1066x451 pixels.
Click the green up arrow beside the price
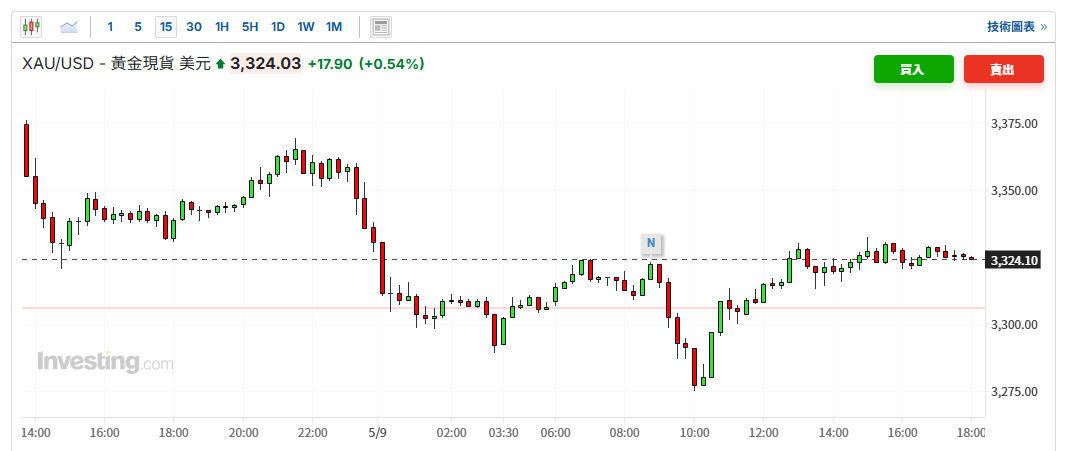220,65
